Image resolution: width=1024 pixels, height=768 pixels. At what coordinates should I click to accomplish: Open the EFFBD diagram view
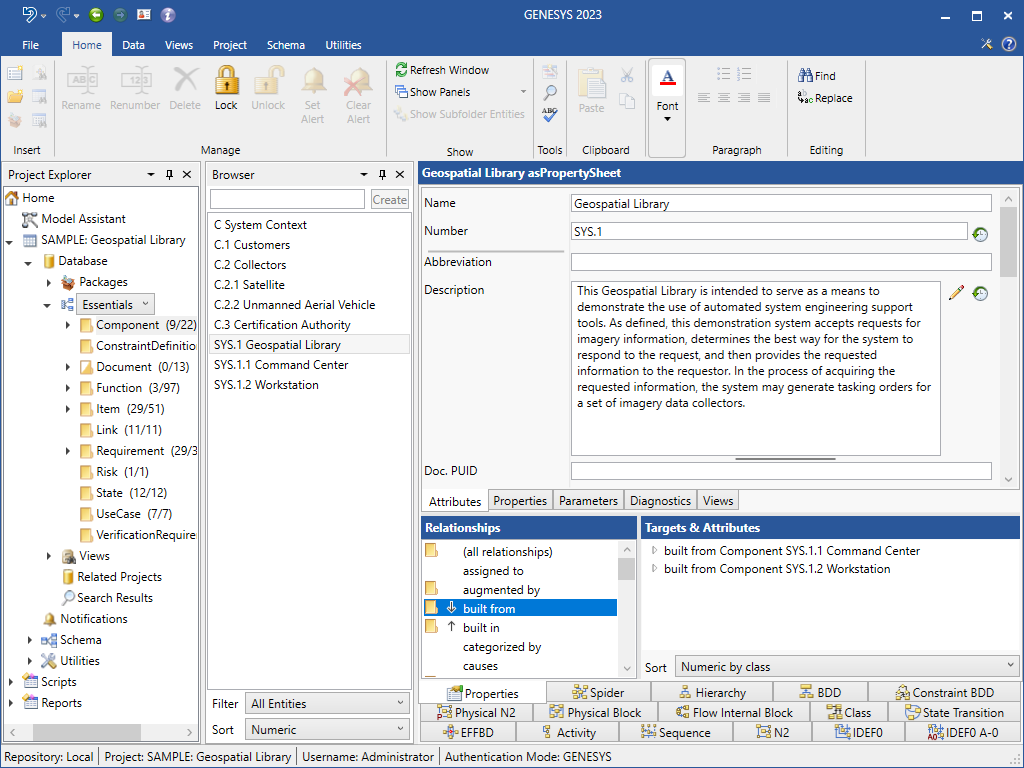tap(468, 732)
